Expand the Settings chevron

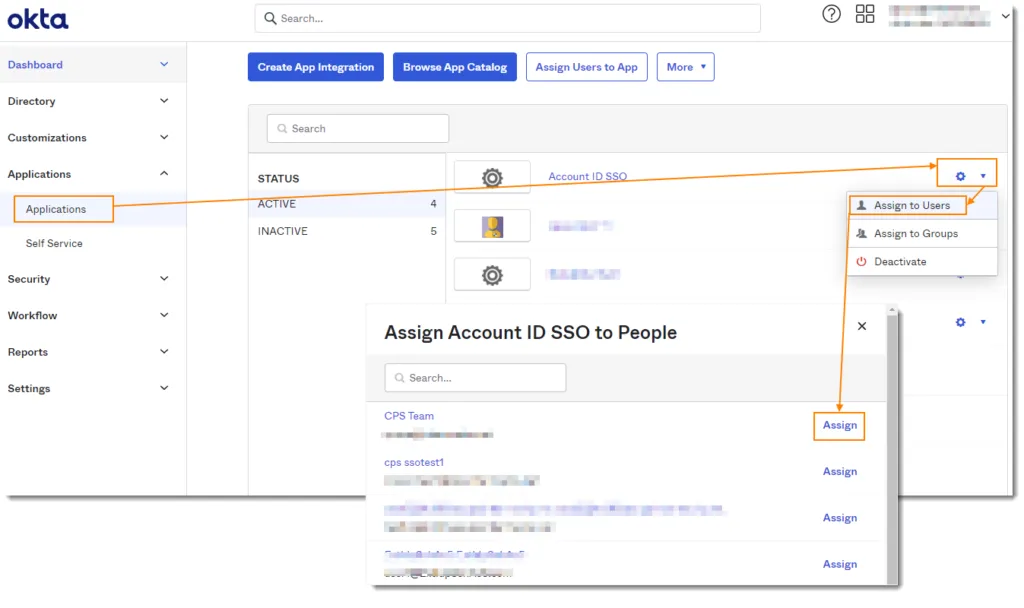164,388
